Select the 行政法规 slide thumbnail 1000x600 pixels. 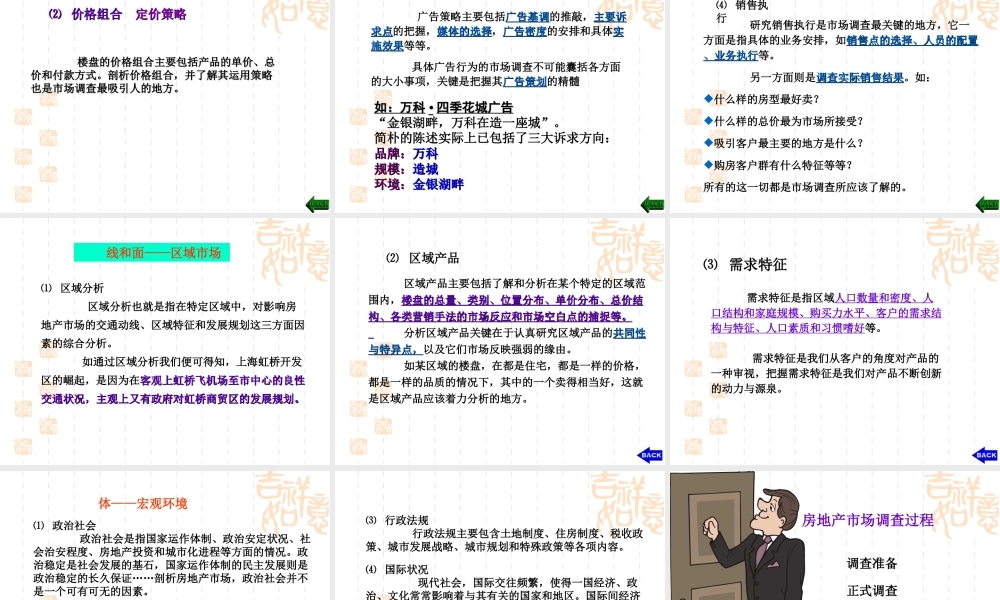500,535
